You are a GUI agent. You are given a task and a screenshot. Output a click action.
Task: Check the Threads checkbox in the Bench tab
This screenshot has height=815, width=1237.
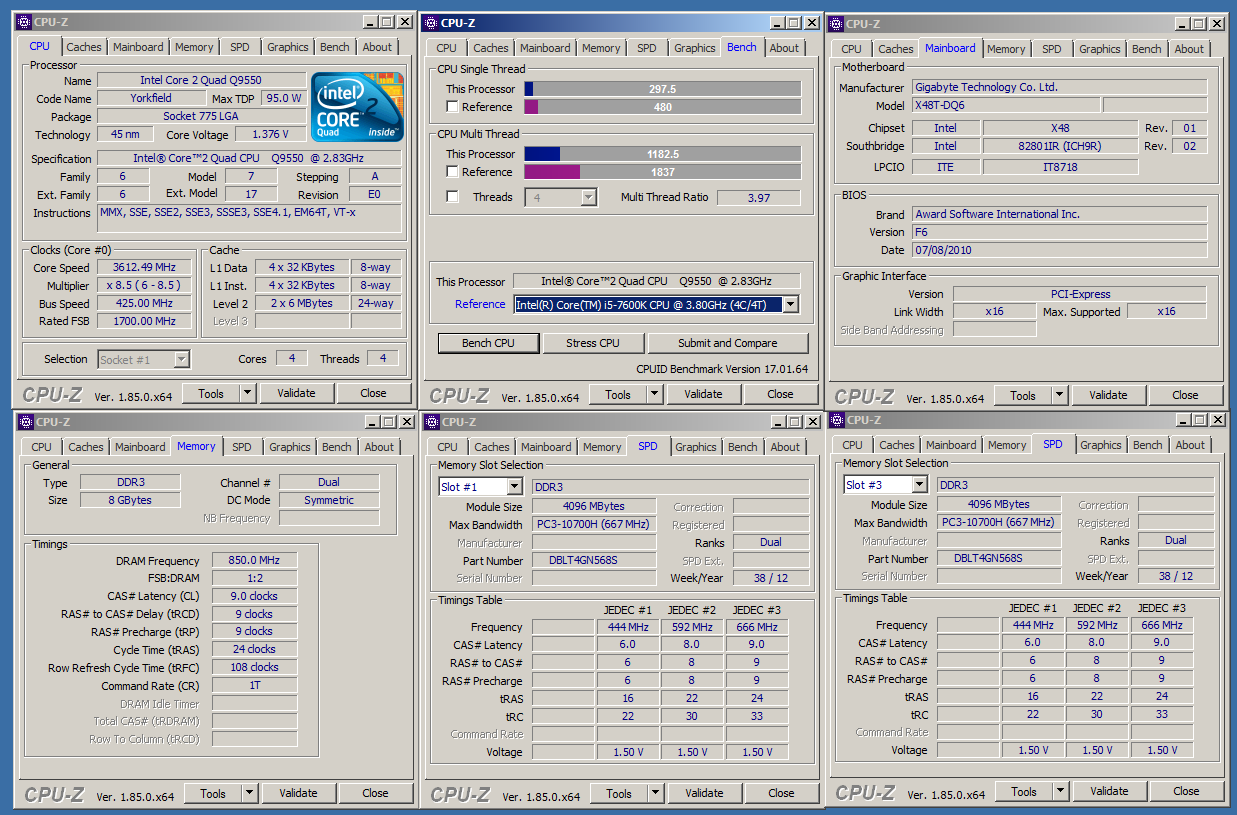[x=453, y=197]
